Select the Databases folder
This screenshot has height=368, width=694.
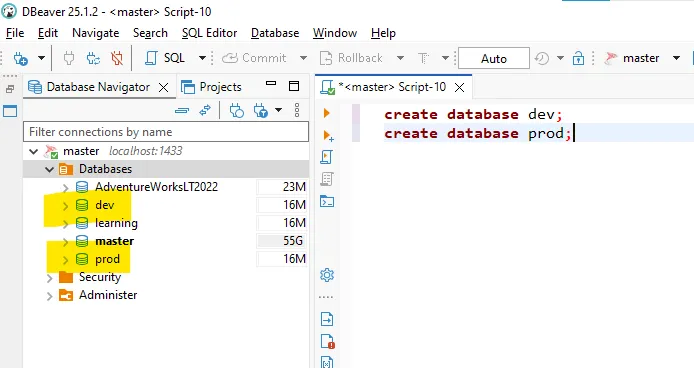coord(96,169)
